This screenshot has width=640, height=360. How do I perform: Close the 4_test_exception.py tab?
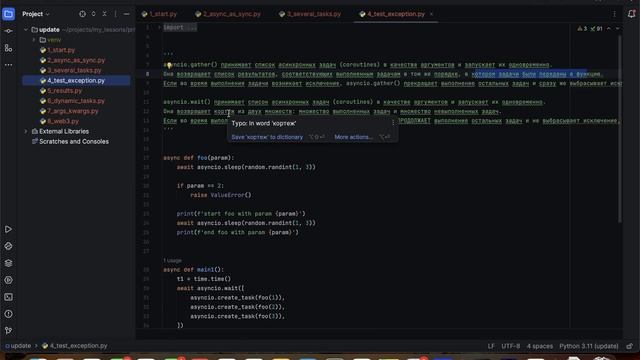(431, 14)
